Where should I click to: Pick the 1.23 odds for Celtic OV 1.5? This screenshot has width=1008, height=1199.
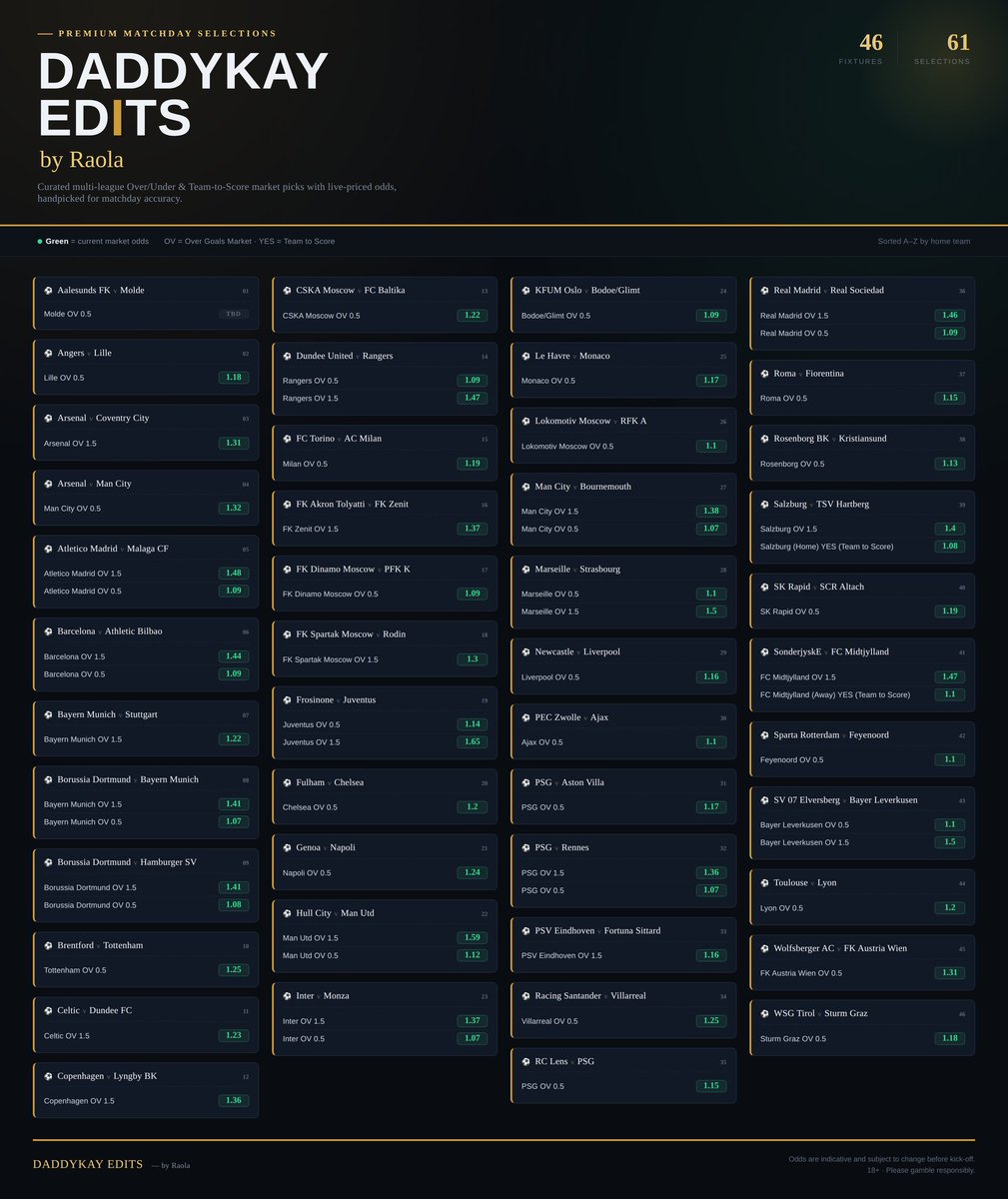click(x=234, y=1035)
